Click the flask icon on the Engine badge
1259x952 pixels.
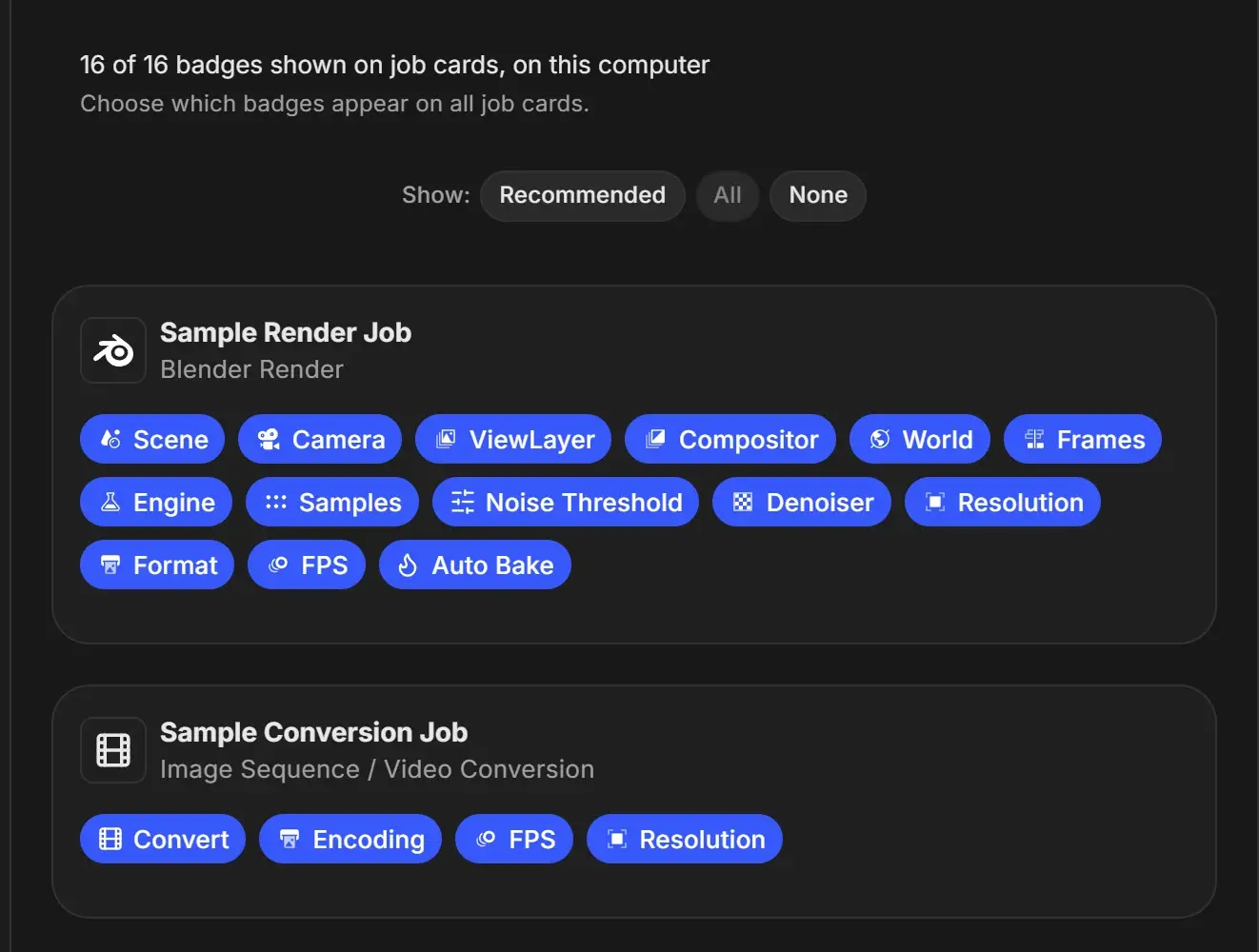pos(110,502)
